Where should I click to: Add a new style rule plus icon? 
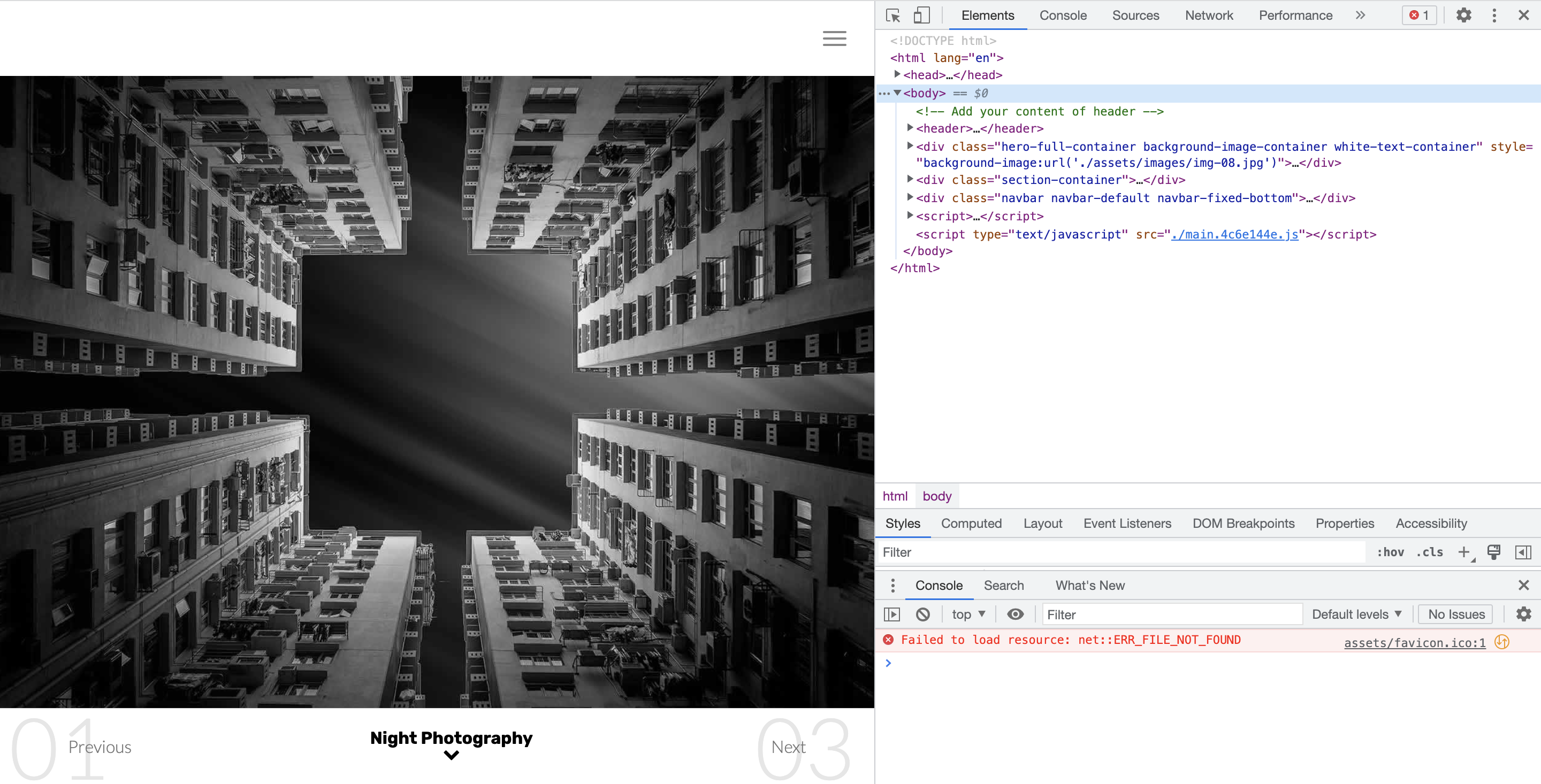[x=1464, y=552]
